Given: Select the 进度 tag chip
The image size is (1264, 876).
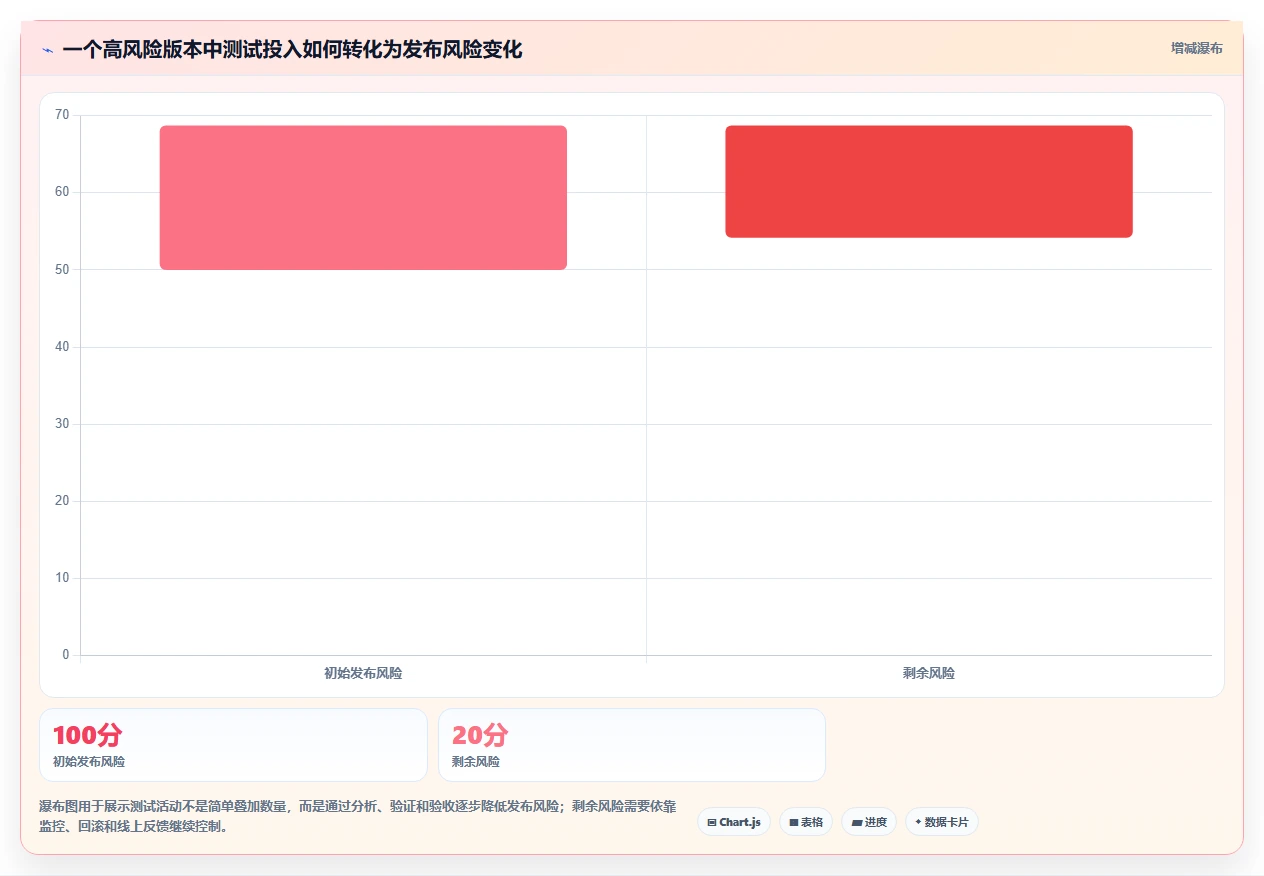Looking at the screenshot, I should (x=869, y=822).
